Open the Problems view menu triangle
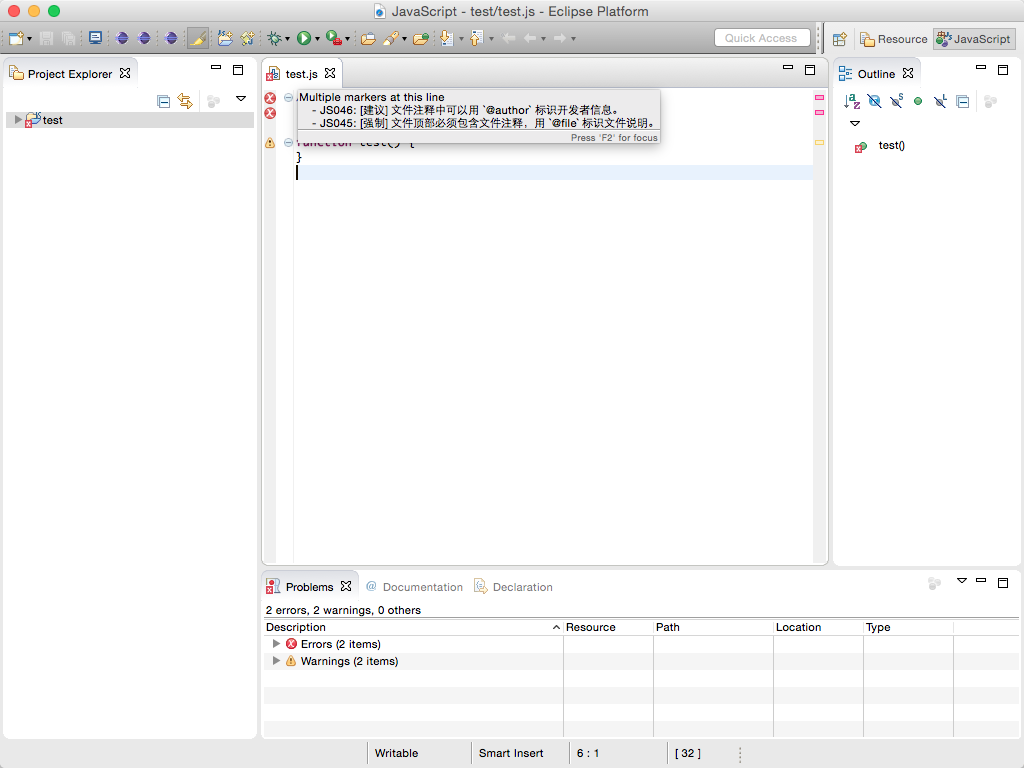 click(x=962, y=581)
